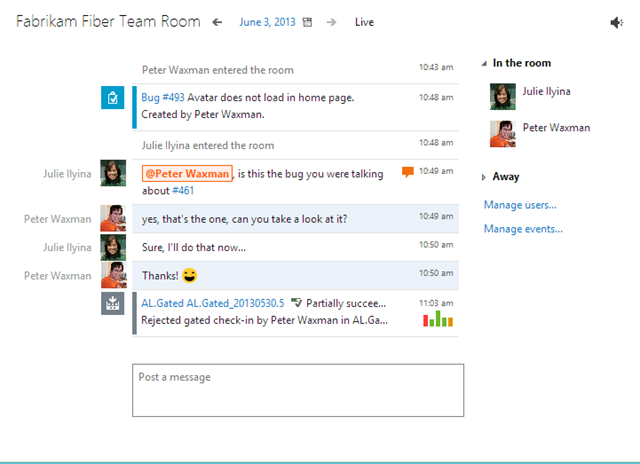Open the calendar date picker icon

pos(307,22)
